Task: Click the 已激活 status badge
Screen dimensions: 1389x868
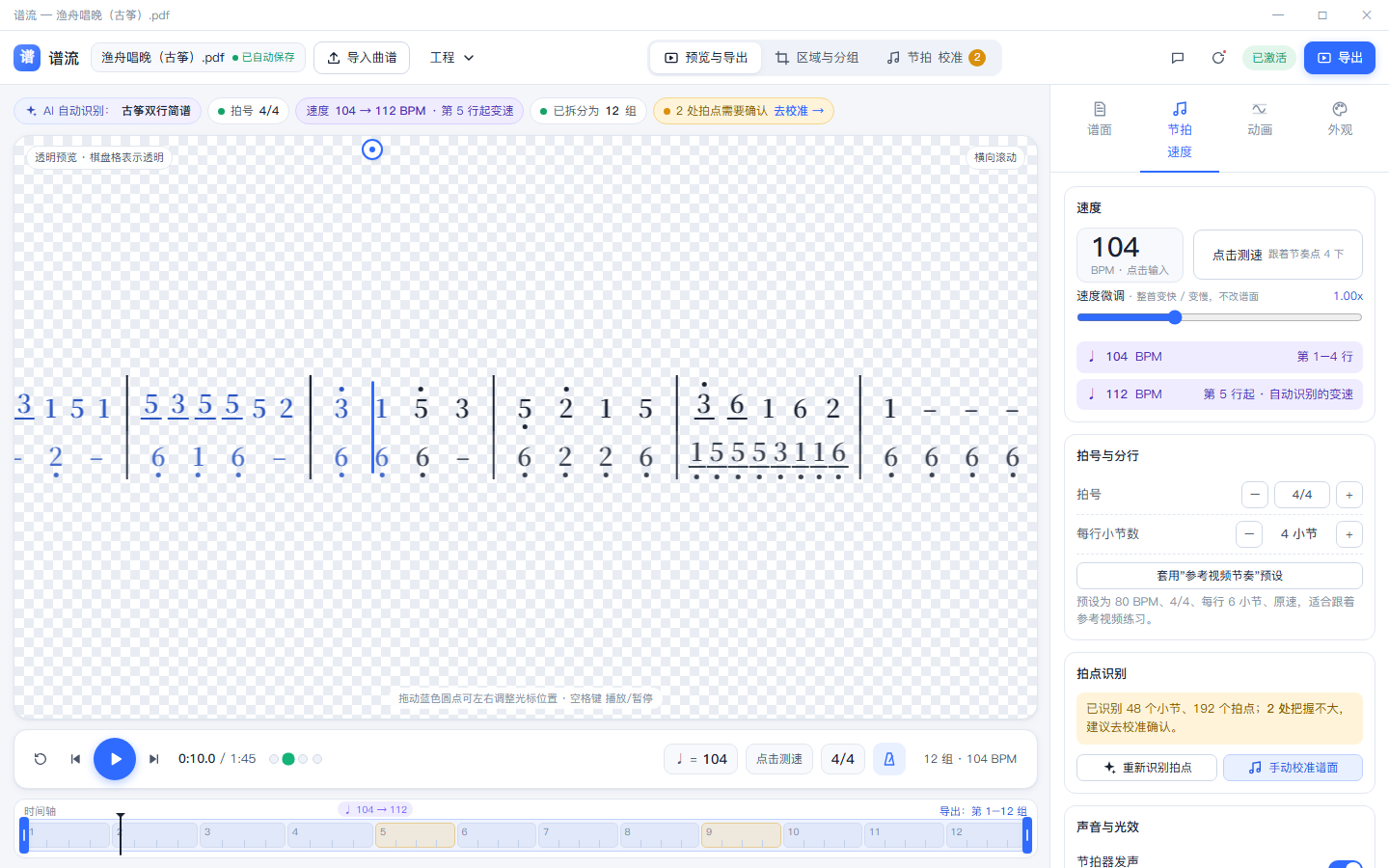Action: [1269, 58]
